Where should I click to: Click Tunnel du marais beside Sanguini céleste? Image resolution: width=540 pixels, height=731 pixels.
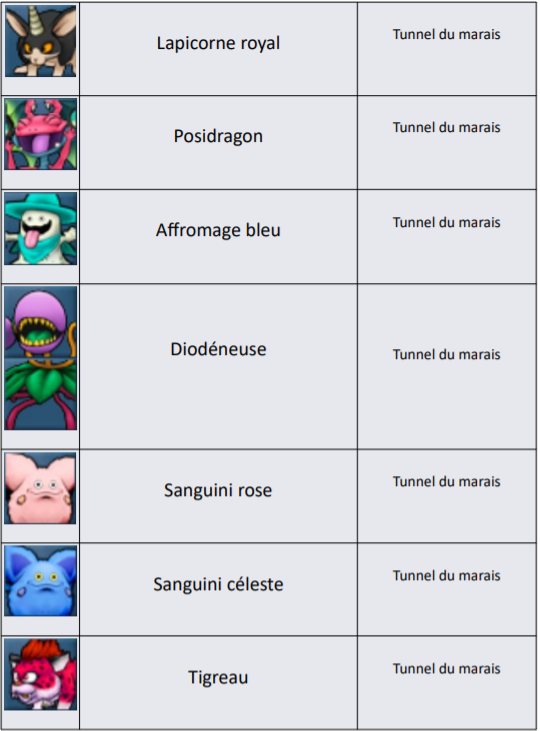(446, 575)
